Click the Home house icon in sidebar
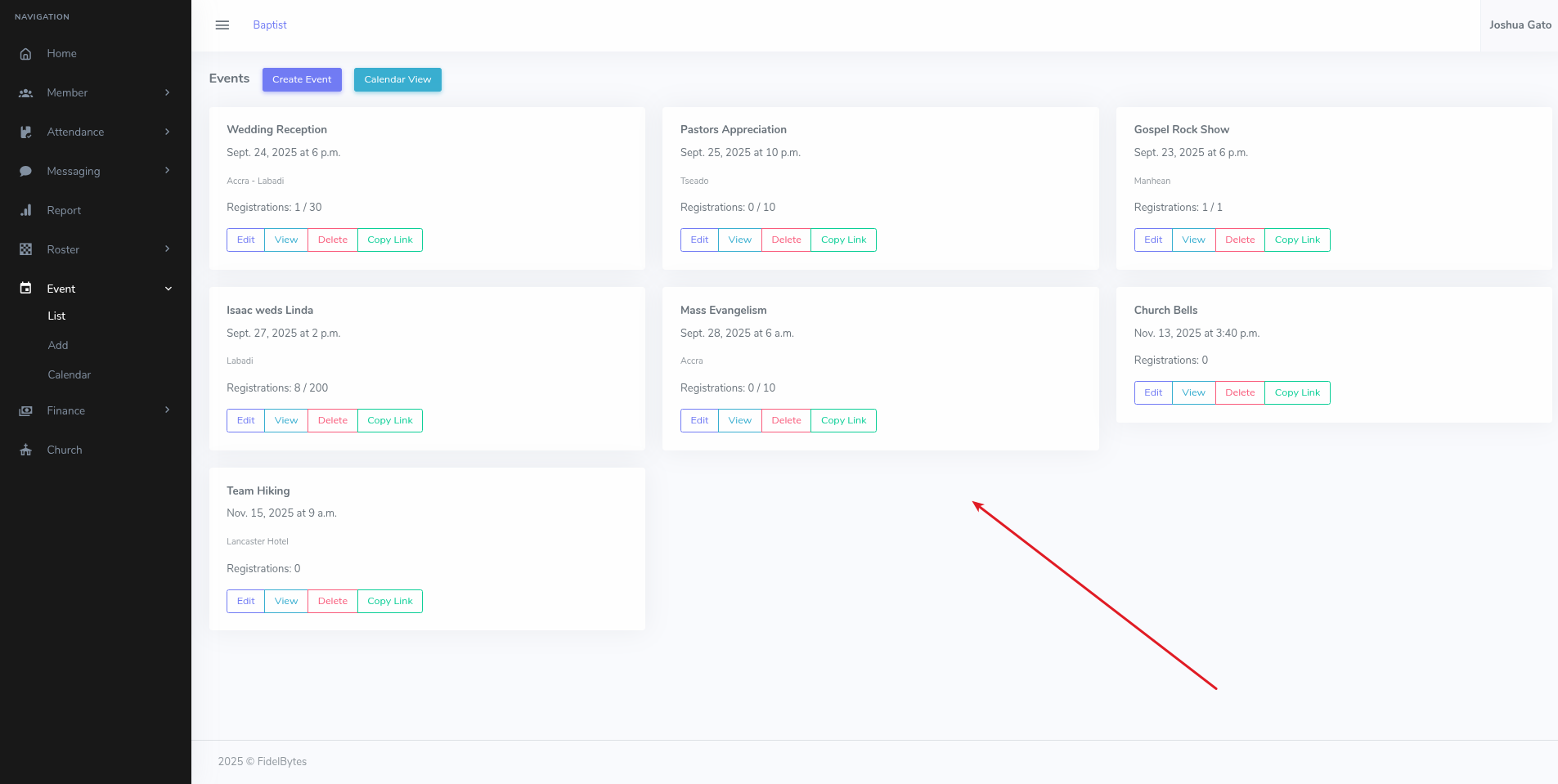The width and height of the screenshot is (1558, 784). pos(26,54)
